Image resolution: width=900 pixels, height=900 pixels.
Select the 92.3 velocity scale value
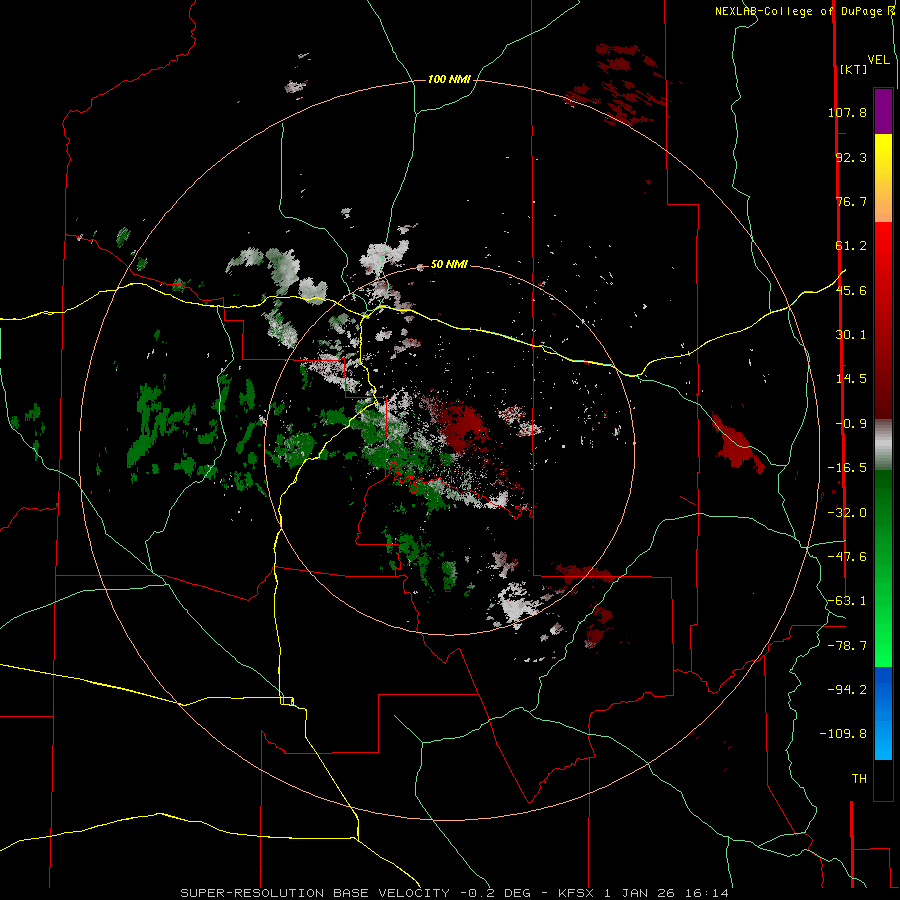click(x=851, y=157)
